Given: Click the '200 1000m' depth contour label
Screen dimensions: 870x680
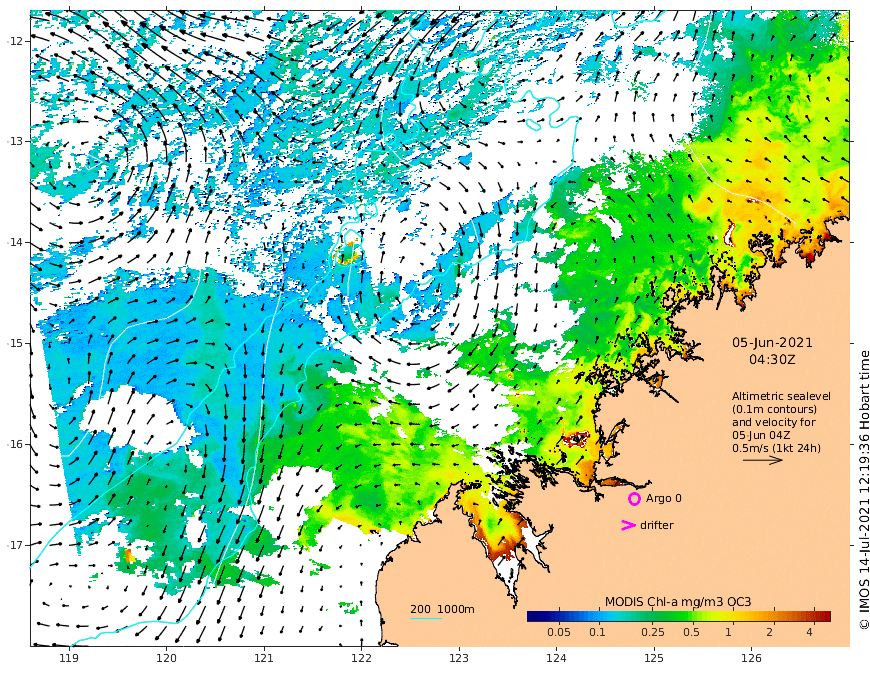Looking at the screenshot, I should (442, 610).
